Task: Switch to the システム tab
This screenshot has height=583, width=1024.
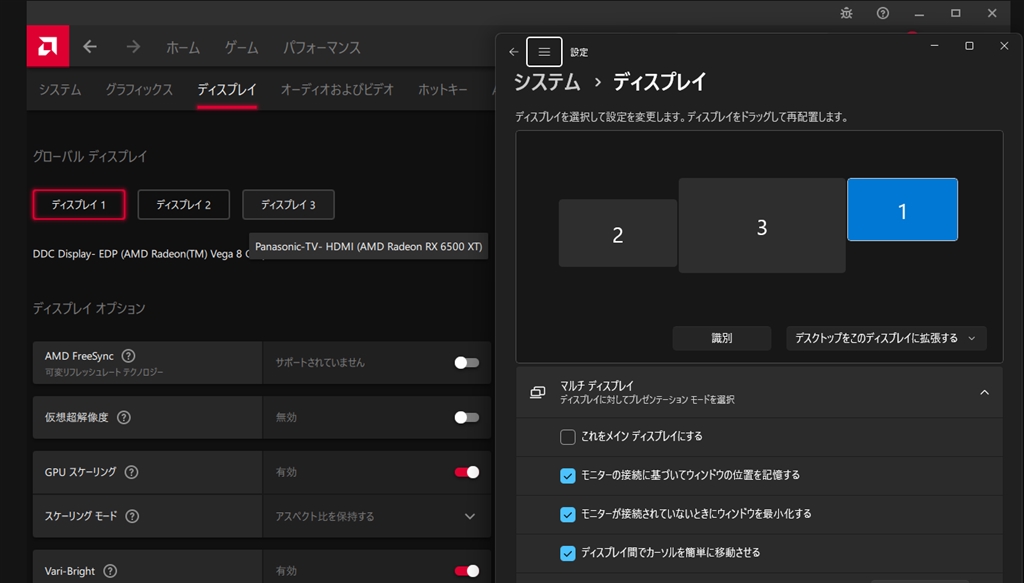Action: 60,89
